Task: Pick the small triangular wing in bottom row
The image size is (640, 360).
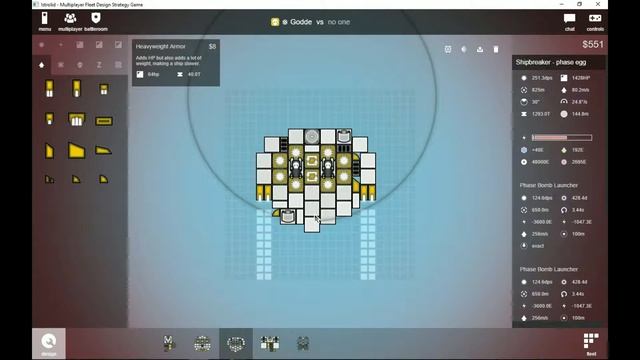Action: click(76, 179)
